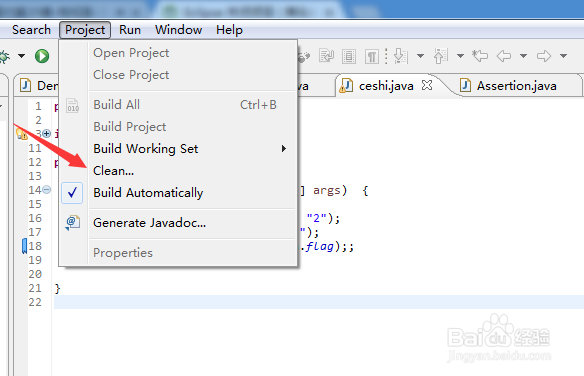584x376 pixels.
Task: Toggle Block Selection Mode icon
Action: pos(349,57)
